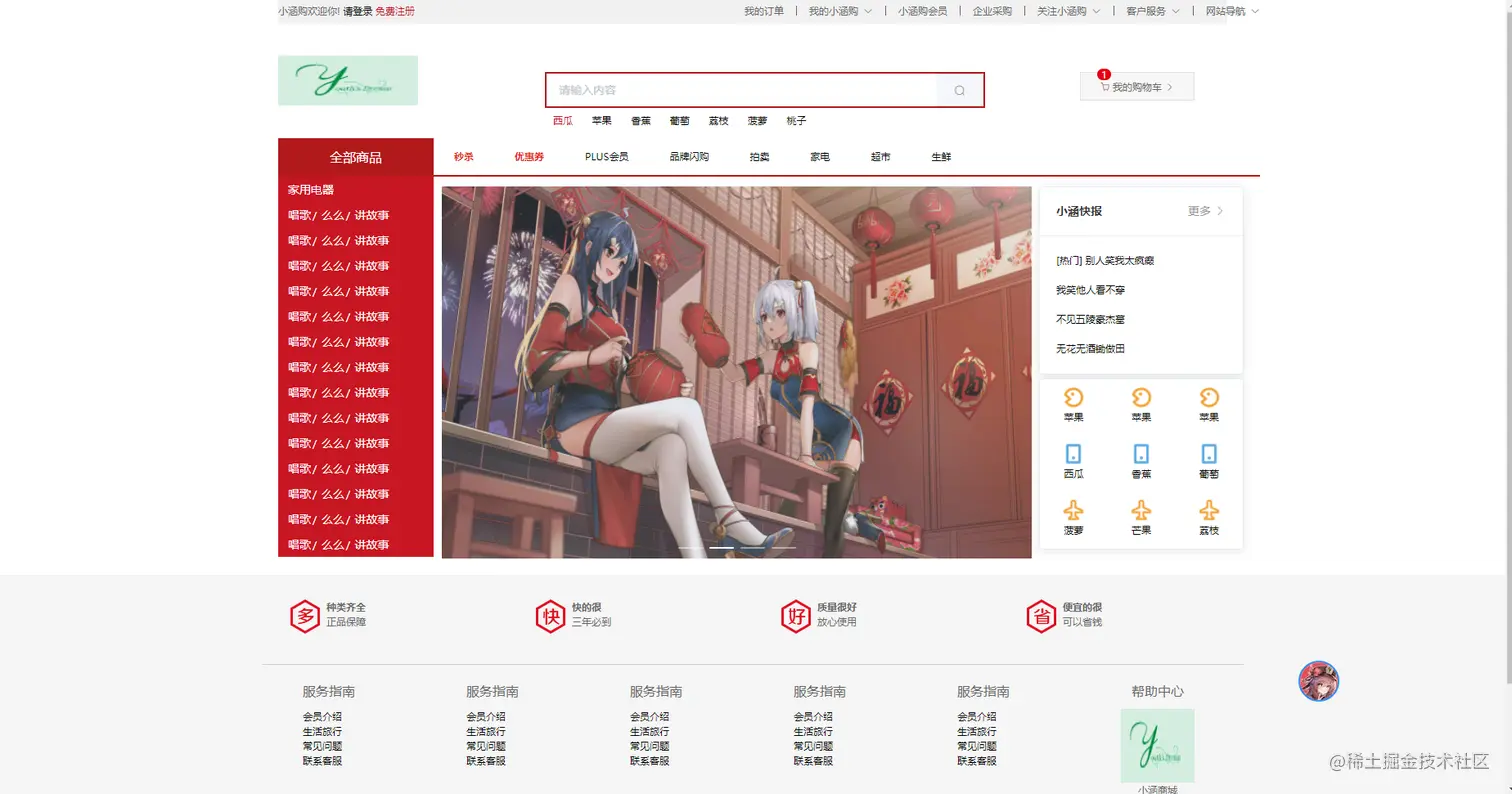The height and width of the screenshot is (794, 1512).
Task: Click hot word 菠萝 under search box
Action: pyautogui.click(x=758, y=121)
